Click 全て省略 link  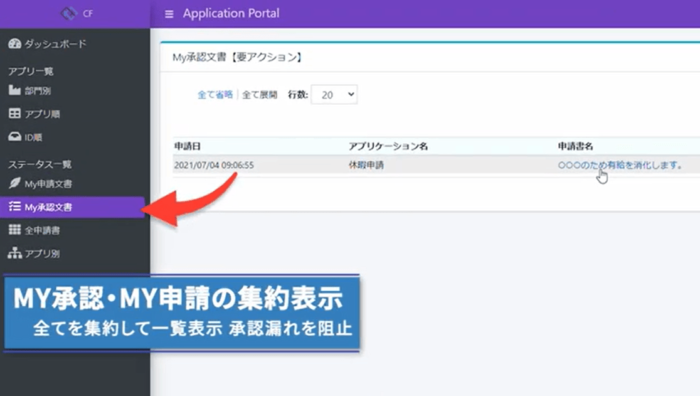[x=215, y=95]
